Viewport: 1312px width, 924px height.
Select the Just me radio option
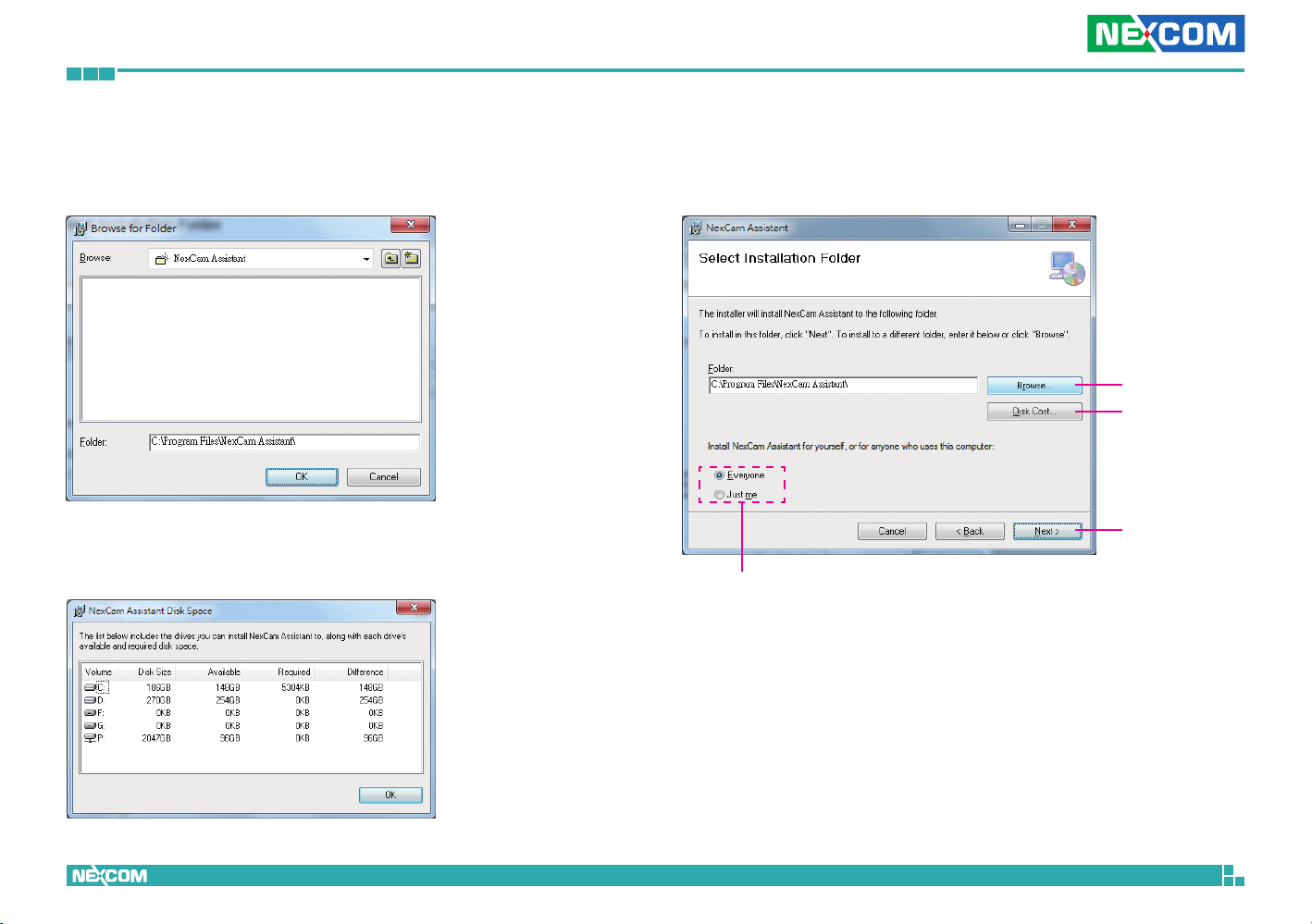[736, 495]
